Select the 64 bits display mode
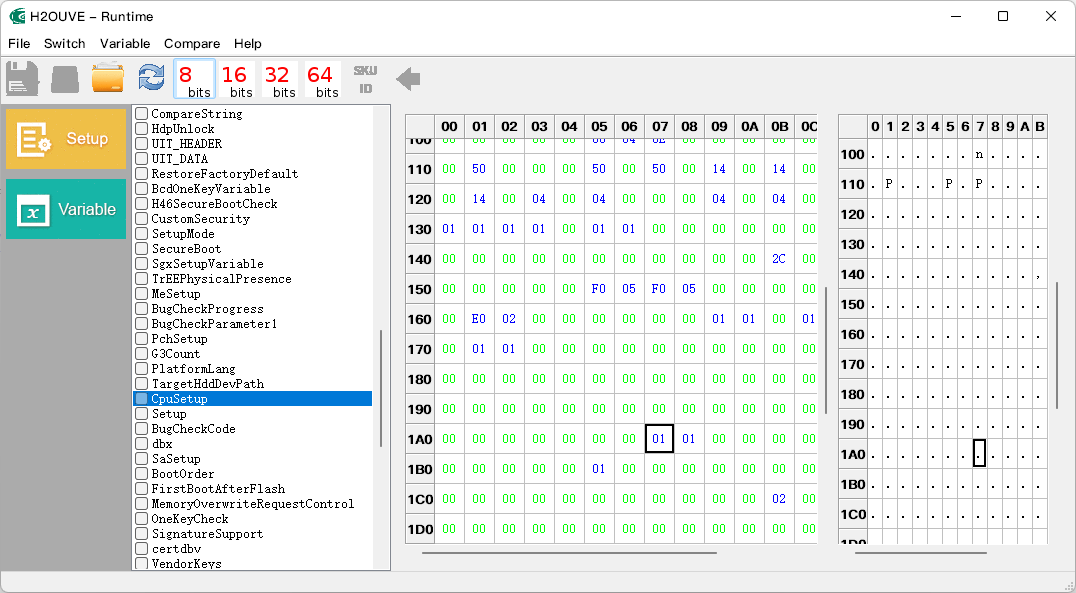This screenshot has width=1076, height=593. coord(323,80)
